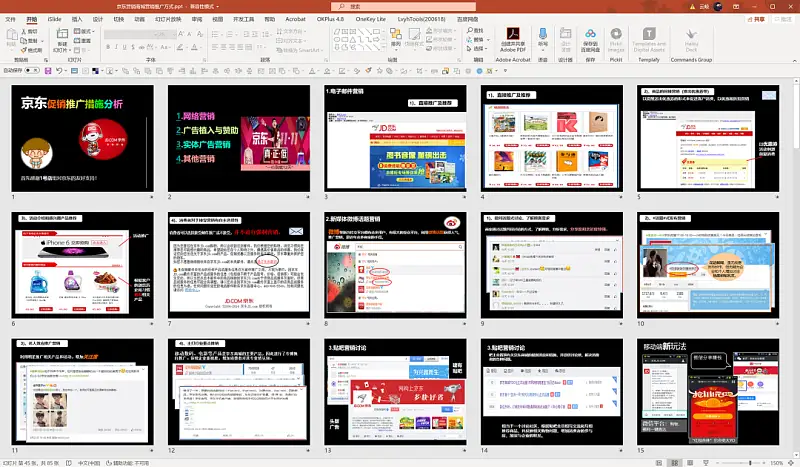The image size is (800, 467).
Task: Click the Slide Sorter view icon in status bar
Action: click(674, 462)
